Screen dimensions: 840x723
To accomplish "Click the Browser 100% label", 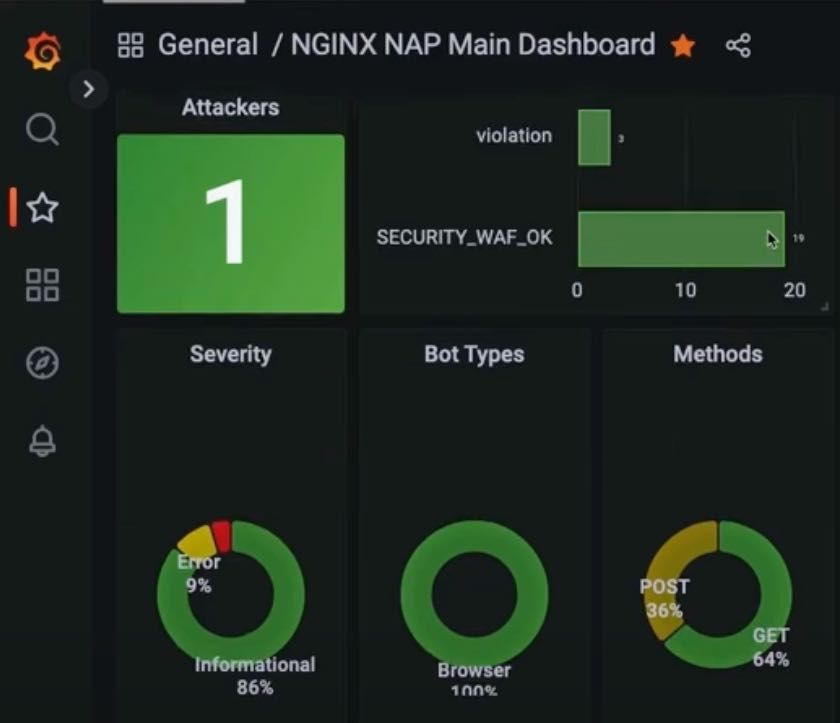I will [474, 679].
